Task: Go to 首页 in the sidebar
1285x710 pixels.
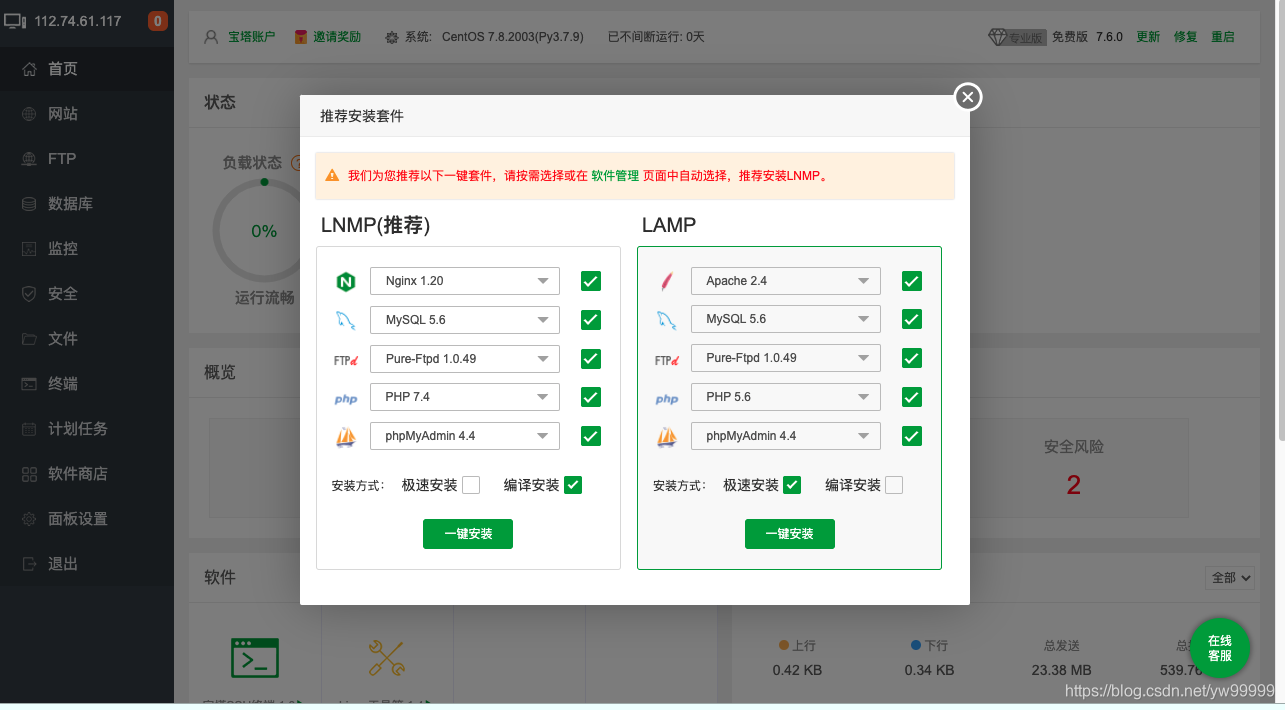Action: tap(87, 69)
